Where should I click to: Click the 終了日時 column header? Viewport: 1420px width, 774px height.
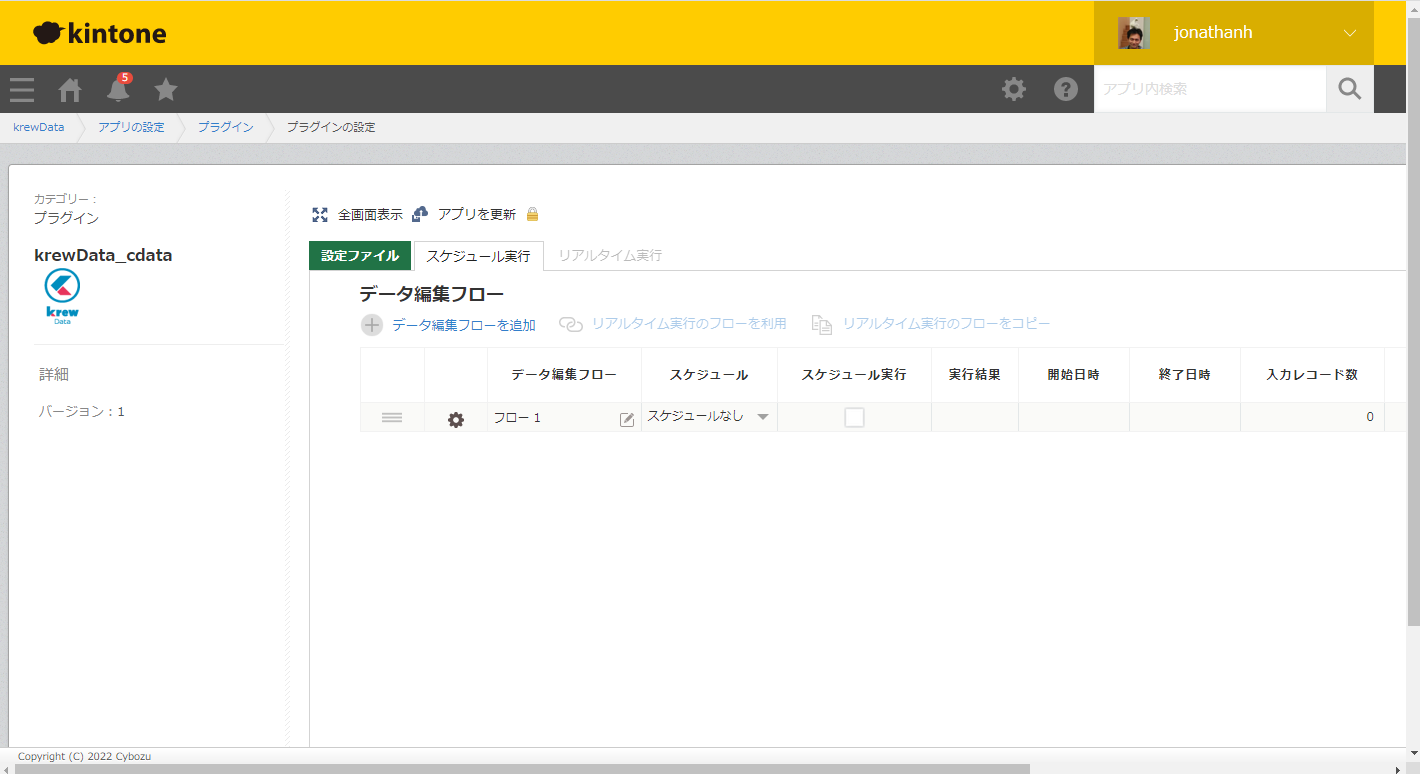tap(1185, 375)
